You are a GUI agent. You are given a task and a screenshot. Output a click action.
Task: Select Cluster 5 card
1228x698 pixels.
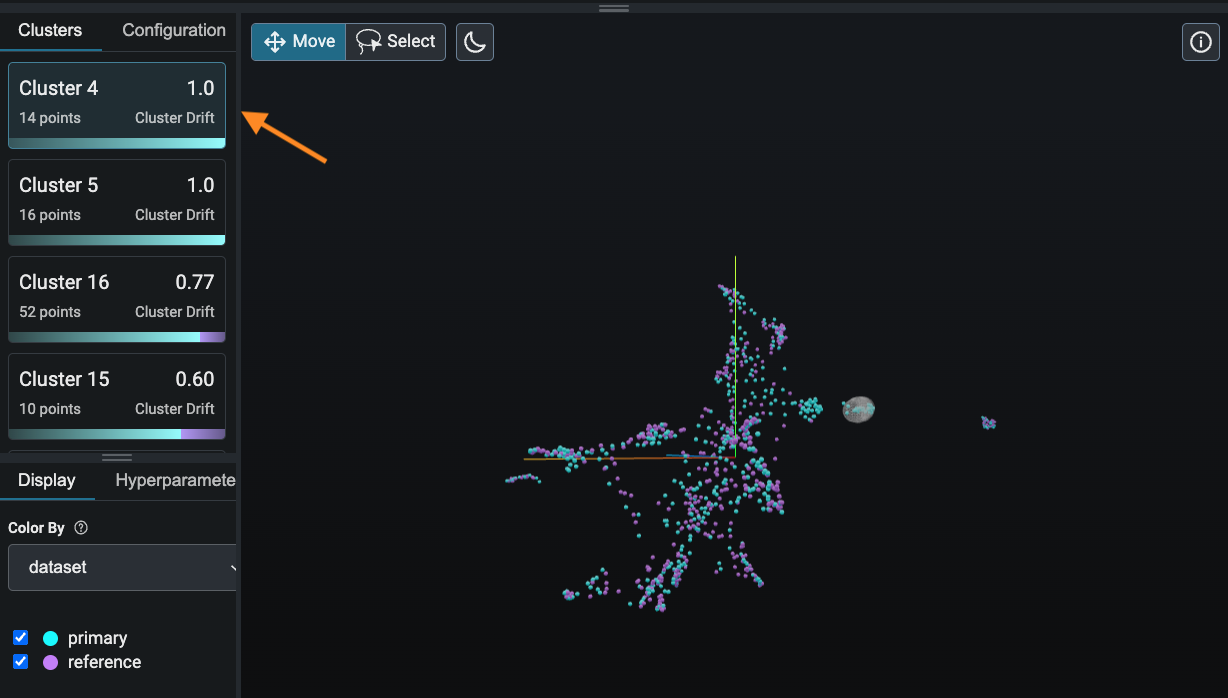[117, 200]
